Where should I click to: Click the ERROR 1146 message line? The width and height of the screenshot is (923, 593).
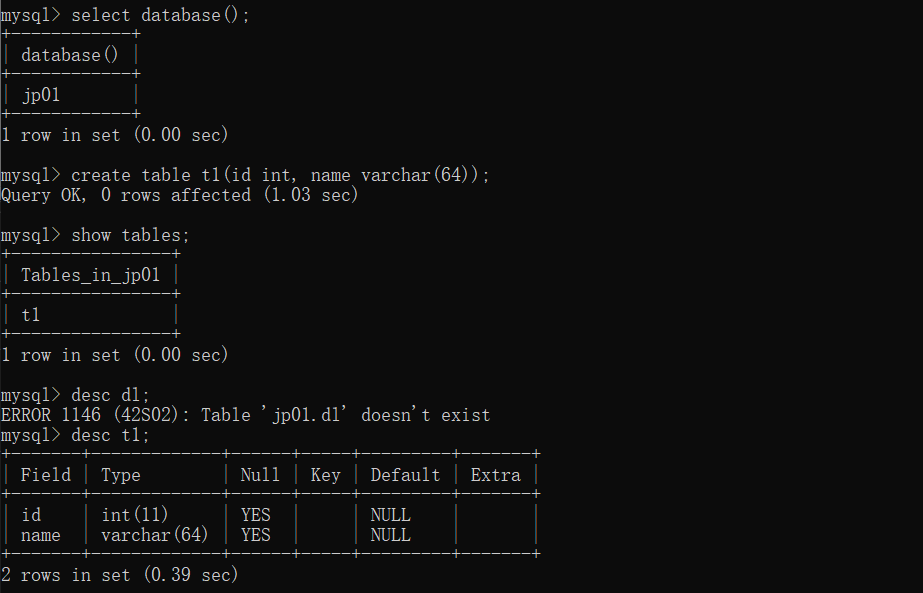[x=245, y=415]
